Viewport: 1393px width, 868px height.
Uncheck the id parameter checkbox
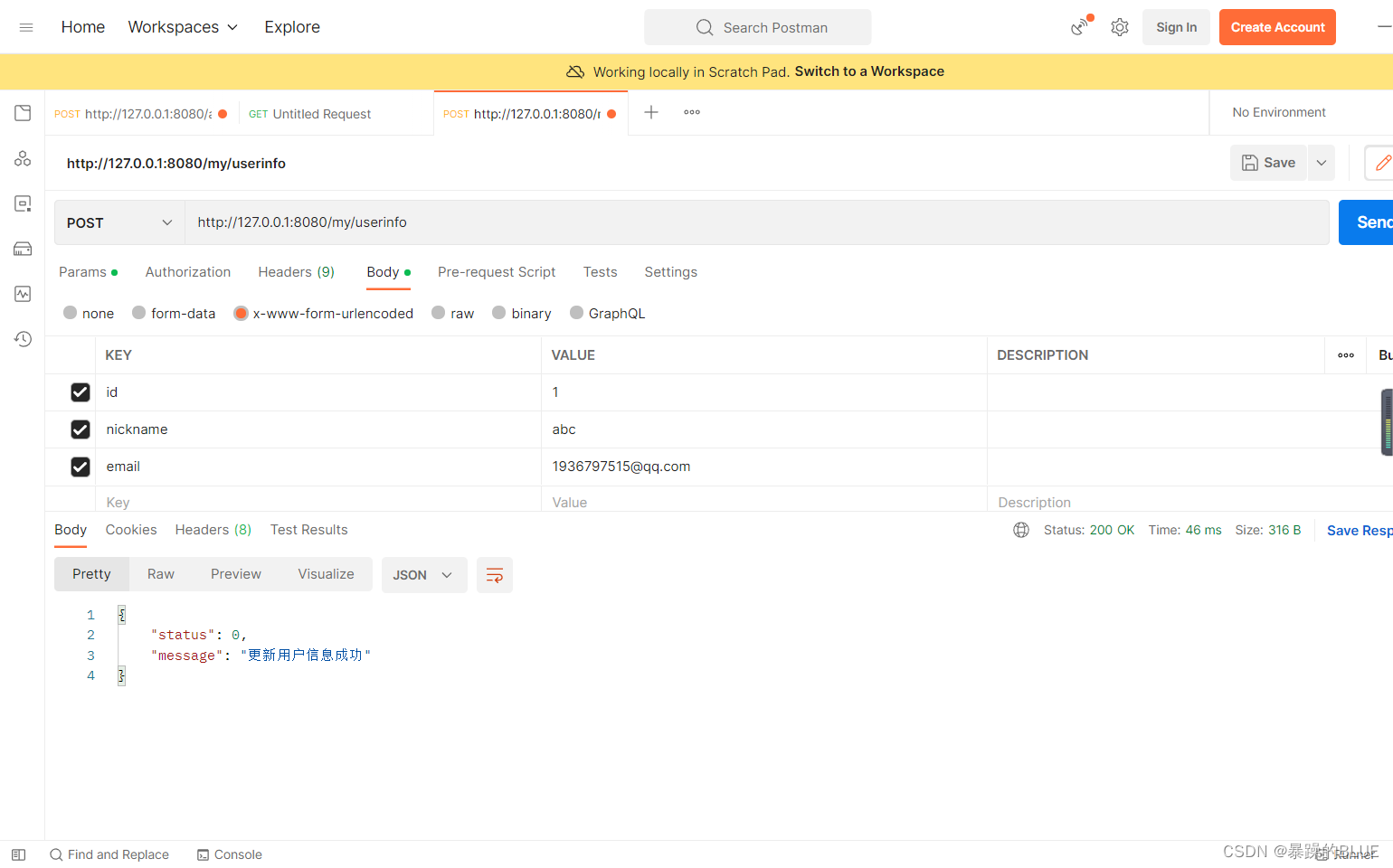pyautogui.click(x=81, y=392)
